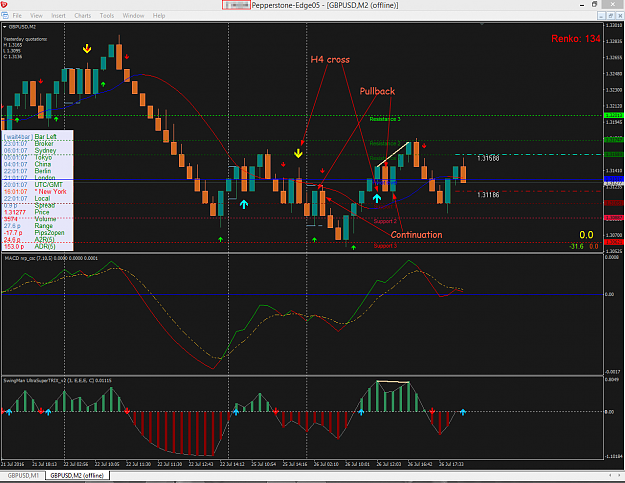Click the 'H4 cross' annotation text
The height and width of the screenshot is (483, 625).
(x=330, y=60)
